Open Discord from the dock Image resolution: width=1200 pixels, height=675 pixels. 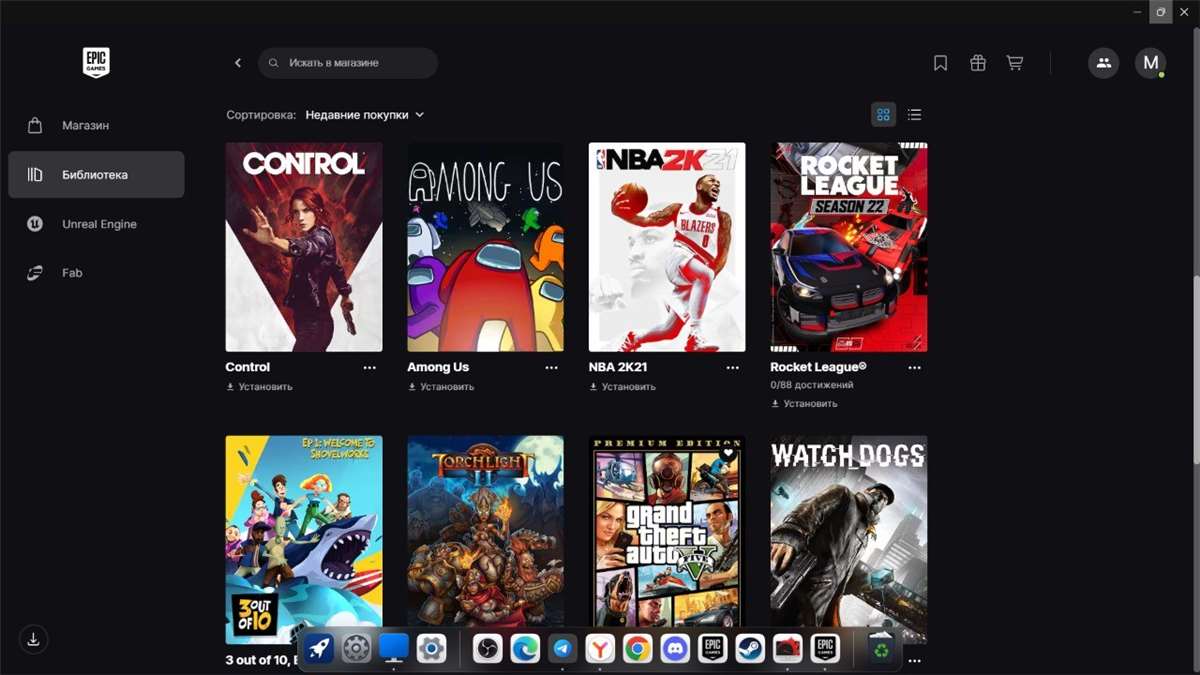pyautogui.click(x=675, y=649)
